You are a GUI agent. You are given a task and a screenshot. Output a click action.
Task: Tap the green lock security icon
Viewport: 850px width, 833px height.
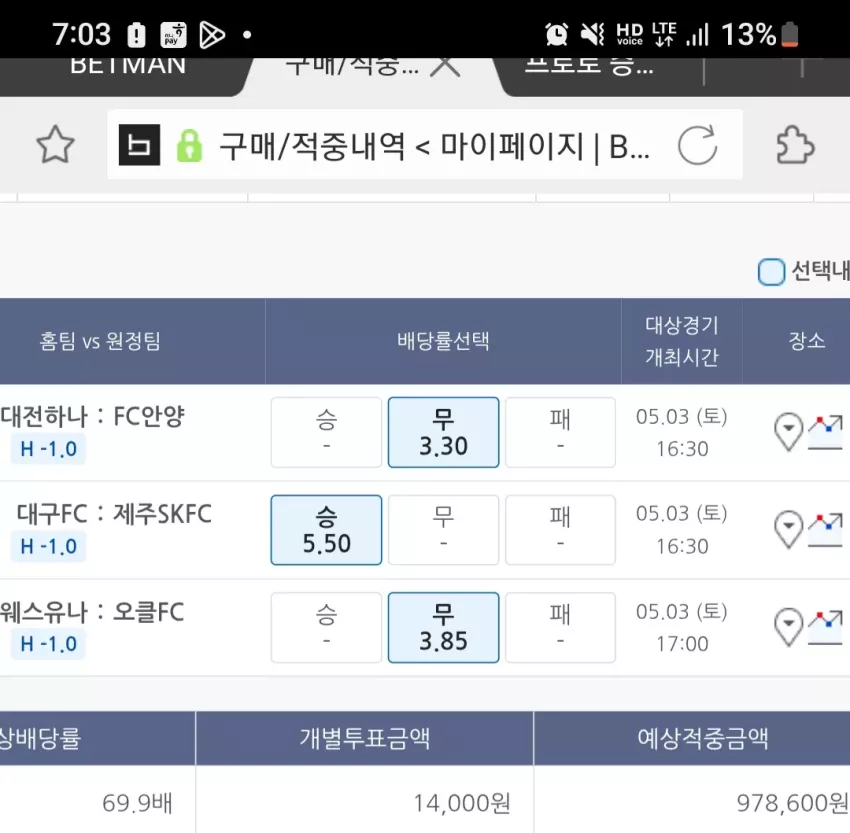click(x=189, y=145)
